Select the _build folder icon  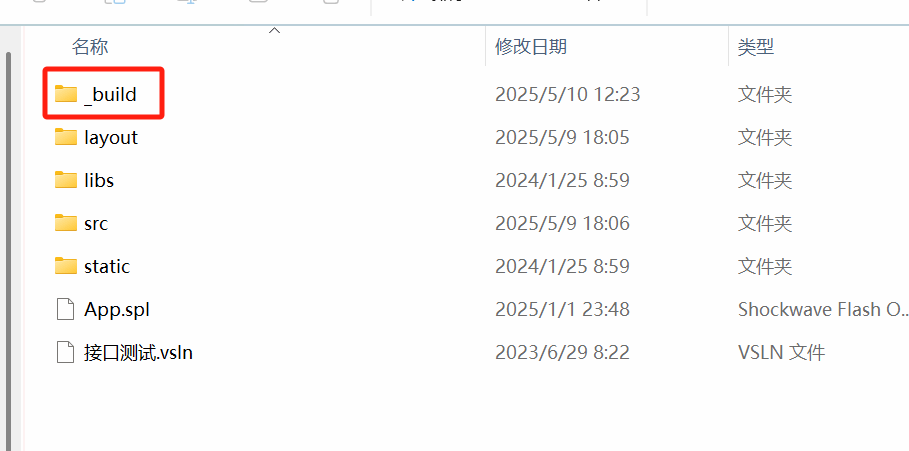coord(66,94)
